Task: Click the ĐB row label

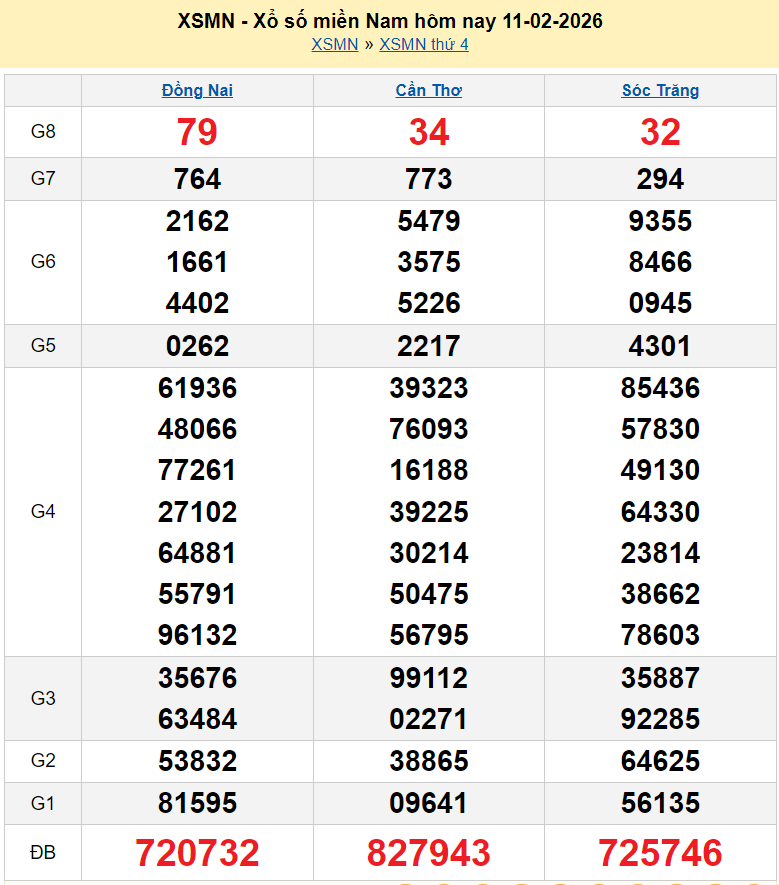Action: click(43, 853)
